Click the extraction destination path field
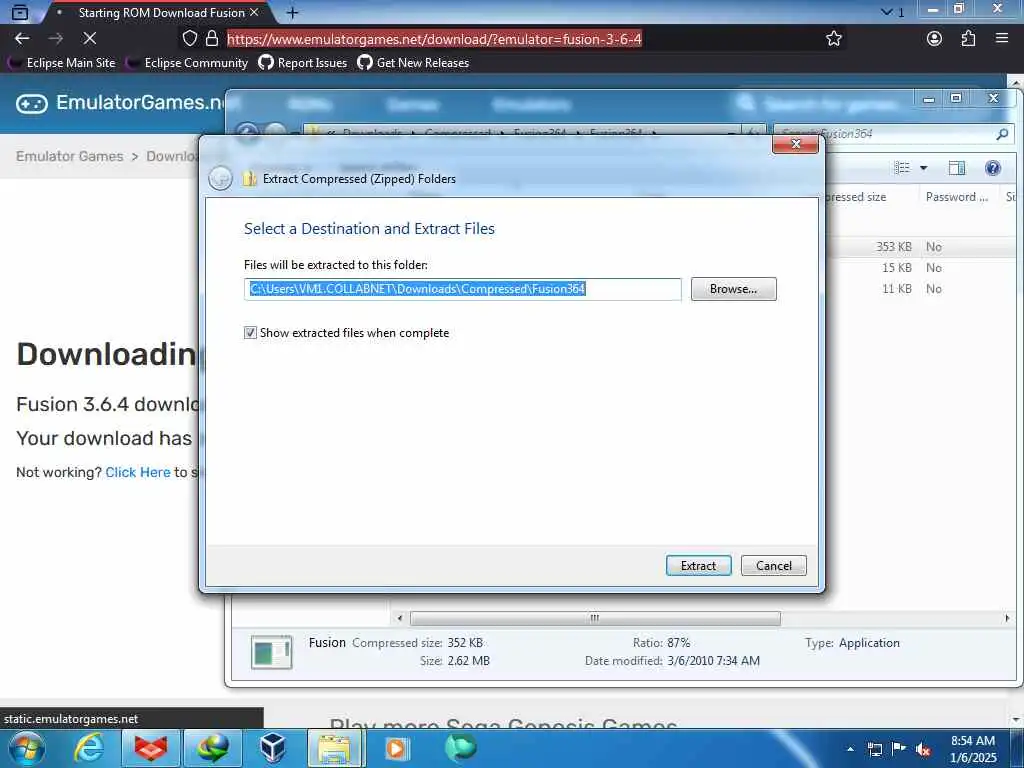The image size is (1024, 768). coord(462,289)
